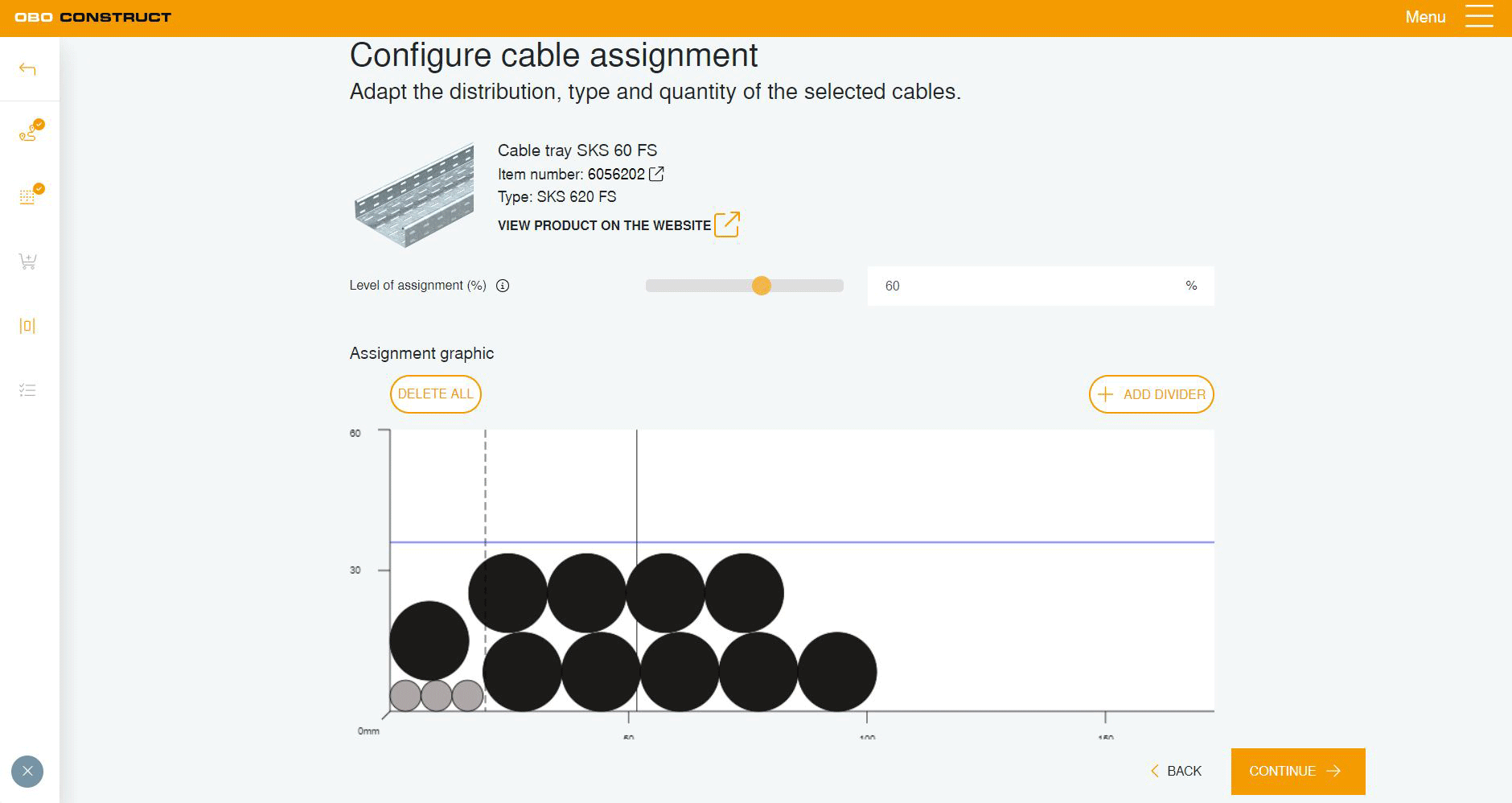Screen dimensions: 1512x803
Task: Click the level of assignment slider handle
Action: pyautogui.click(x=762, y=286)
